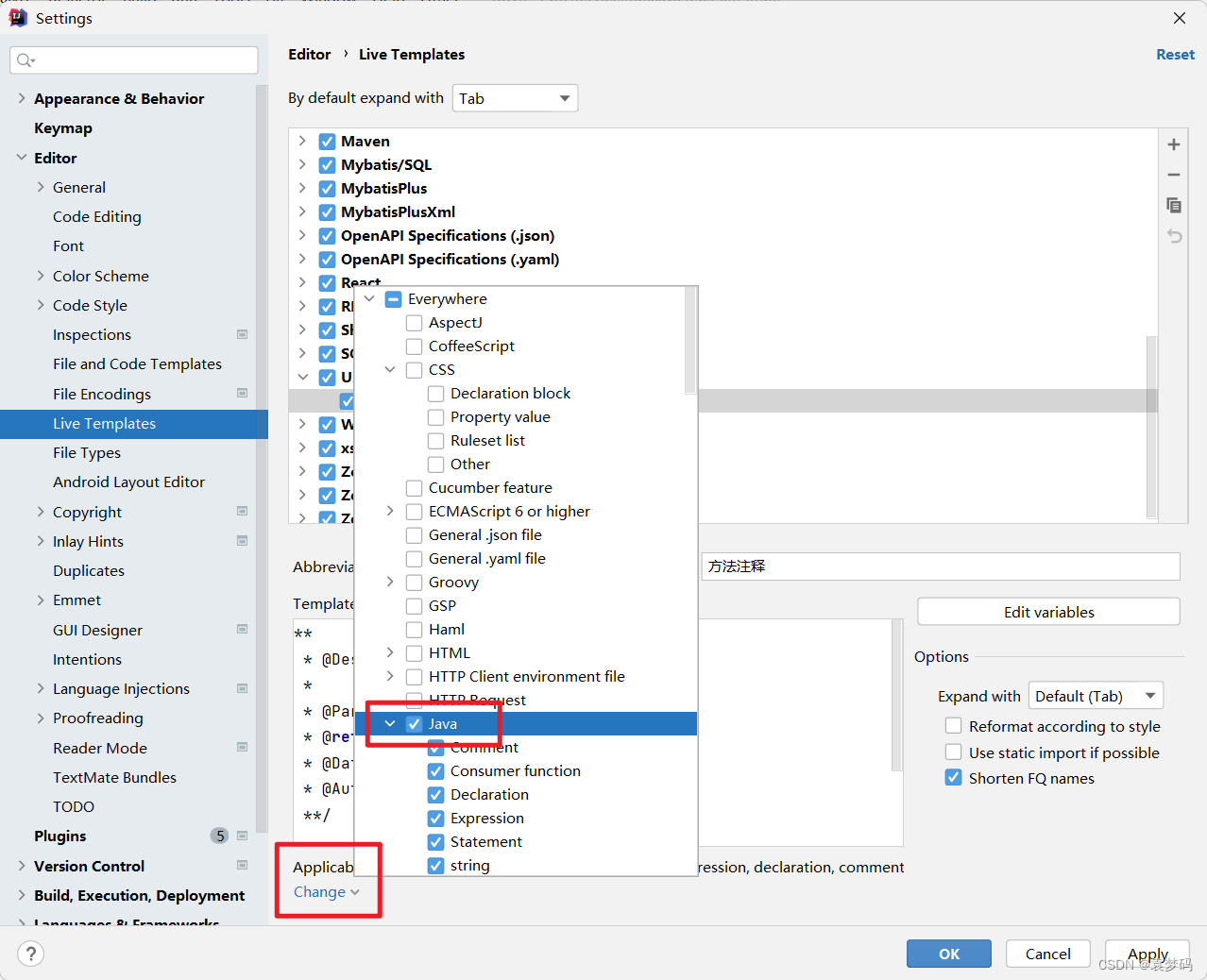The width and height of the screenshot is (1207, 980).
Task: Click the duplicate template copy icon
Action: pyautogui.click(x=1174, y=205)
